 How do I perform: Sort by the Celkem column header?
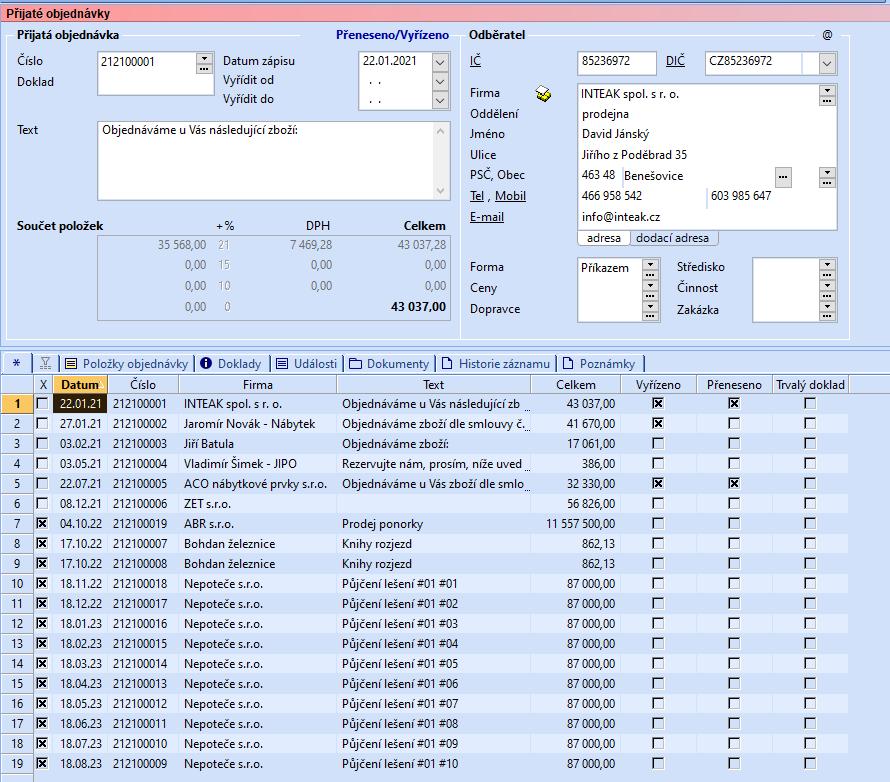coord(576,384)
